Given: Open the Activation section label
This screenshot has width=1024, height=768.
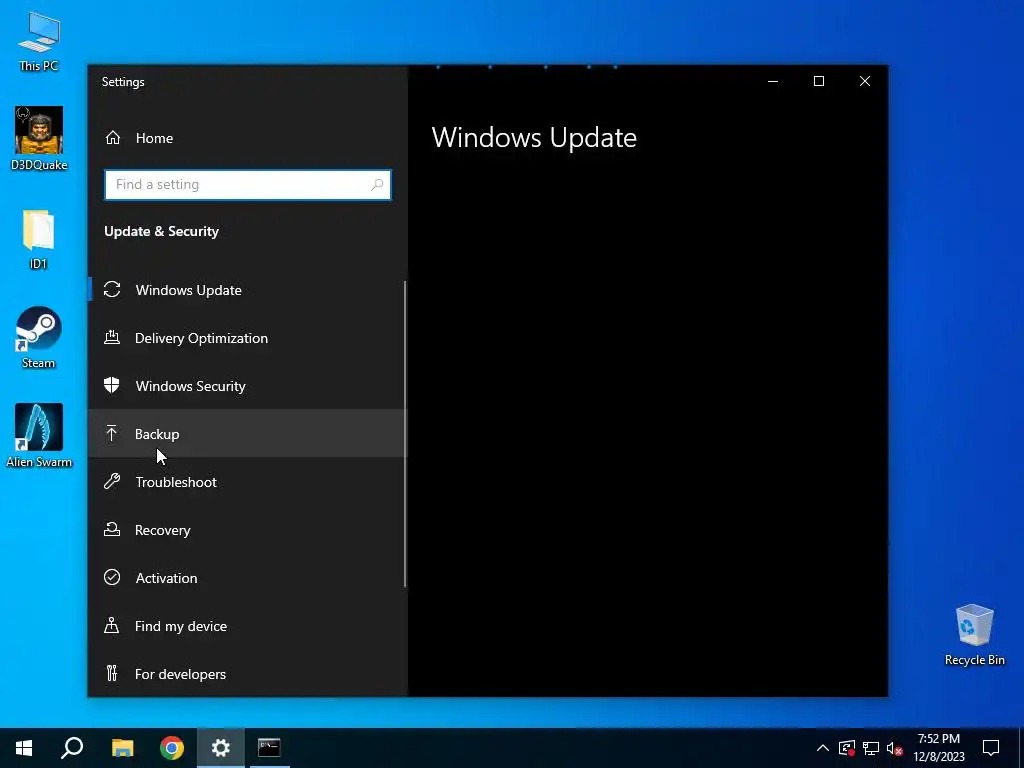Looking at the screenshot, I should (167, 578).
